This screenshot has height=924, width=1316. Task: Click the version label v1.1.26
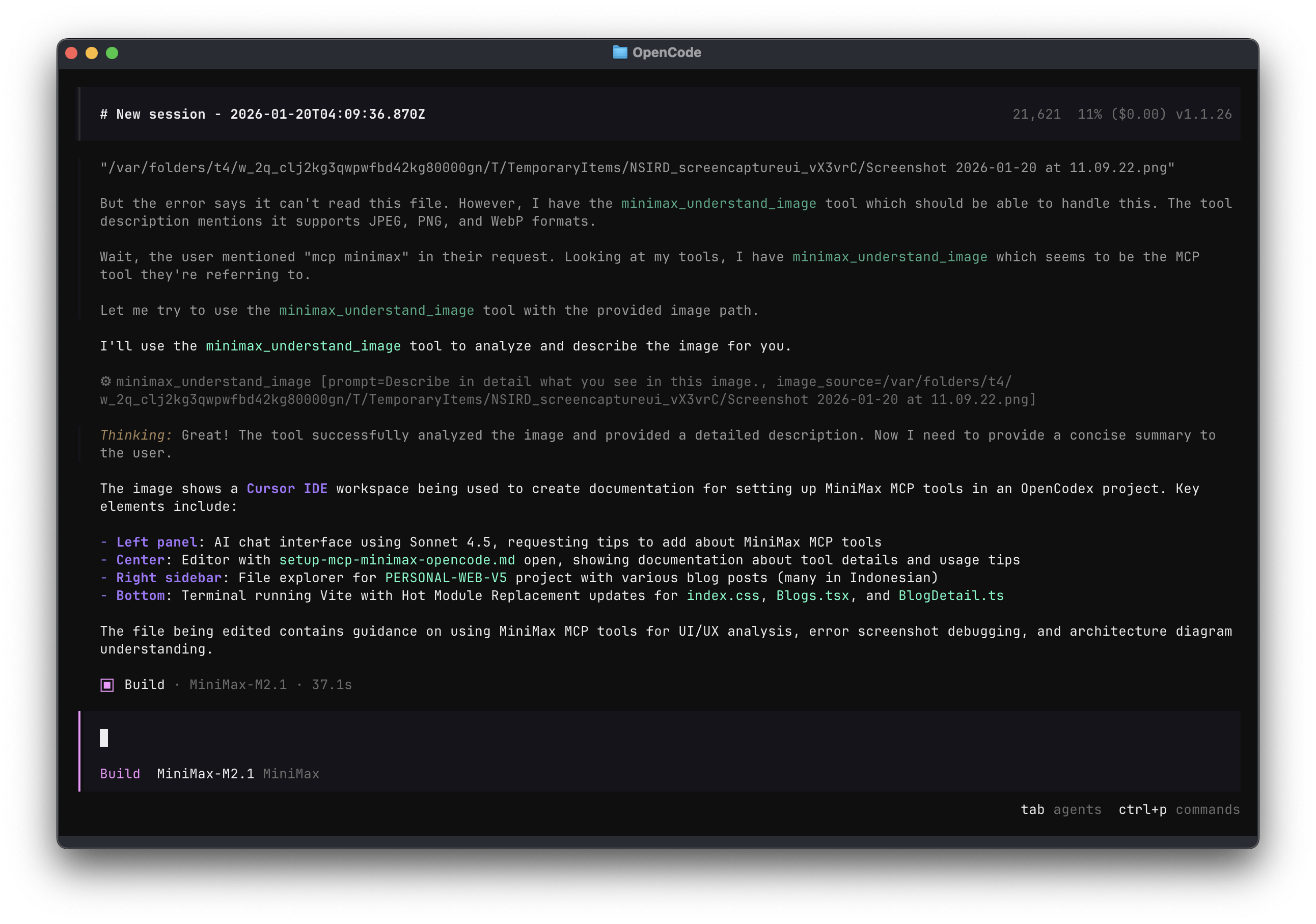pyautogui.click(x=1203, y=114)
